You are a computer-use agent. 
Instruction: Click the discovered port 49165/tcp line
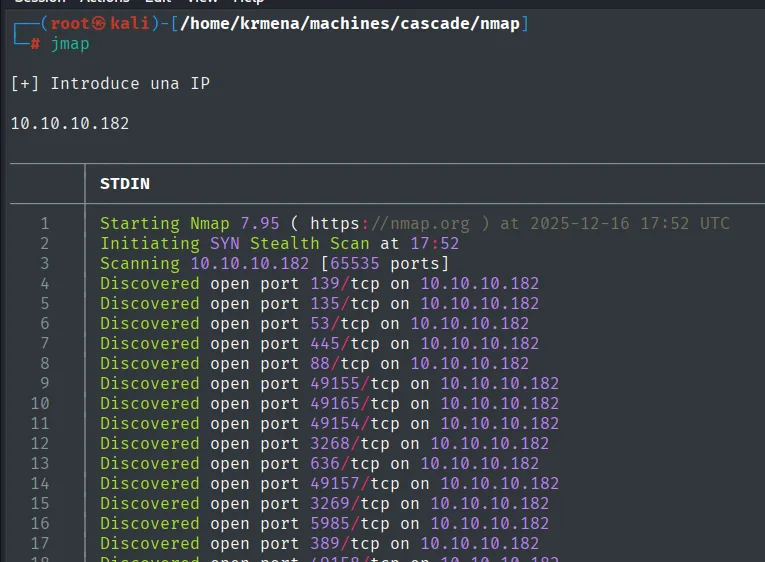pyautogui.click(x=329, y=403)
